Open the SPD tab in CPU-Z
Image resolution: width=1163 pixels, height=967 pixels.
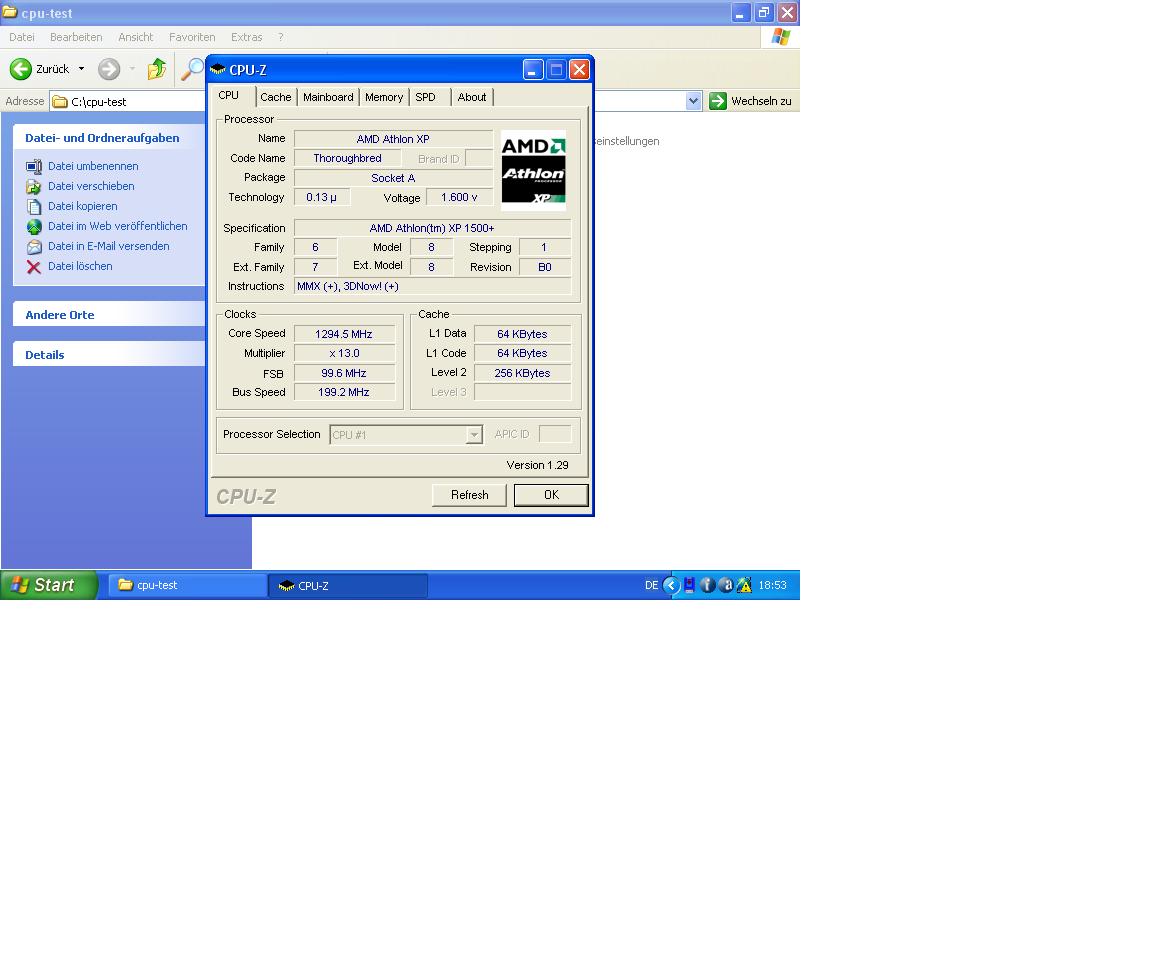426,97
